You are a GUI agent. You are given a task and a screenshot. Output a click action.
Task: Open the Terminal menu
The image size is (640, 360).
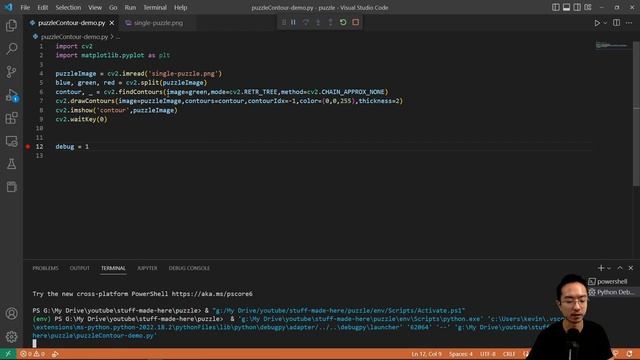point(155,7)
